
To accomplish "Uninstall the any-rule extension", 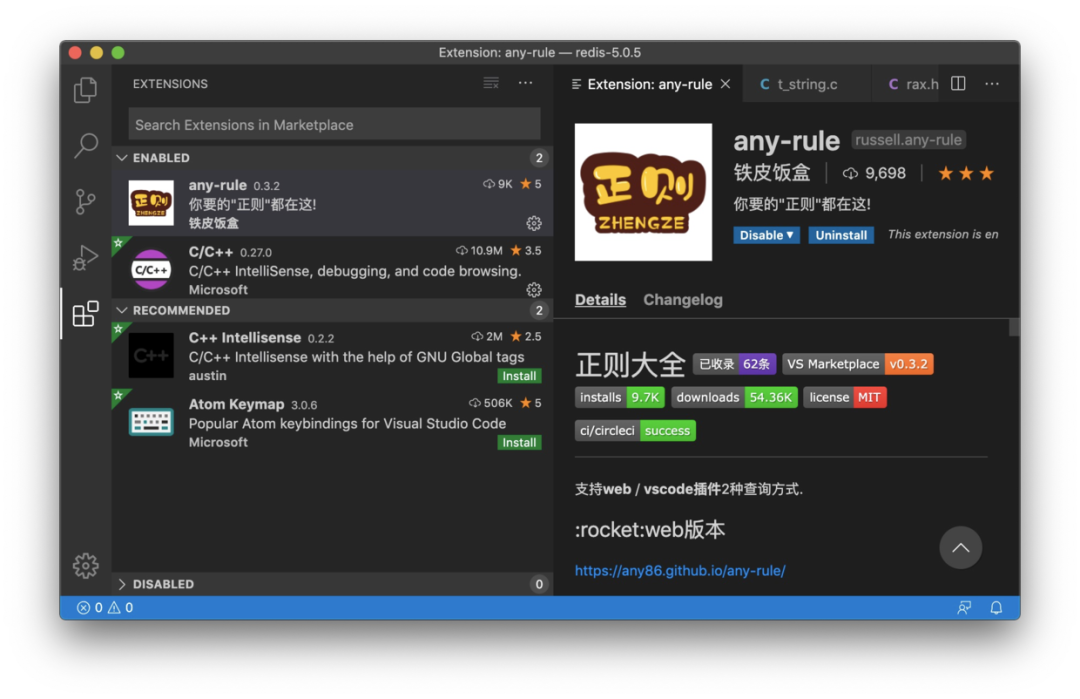I will 841,235.
